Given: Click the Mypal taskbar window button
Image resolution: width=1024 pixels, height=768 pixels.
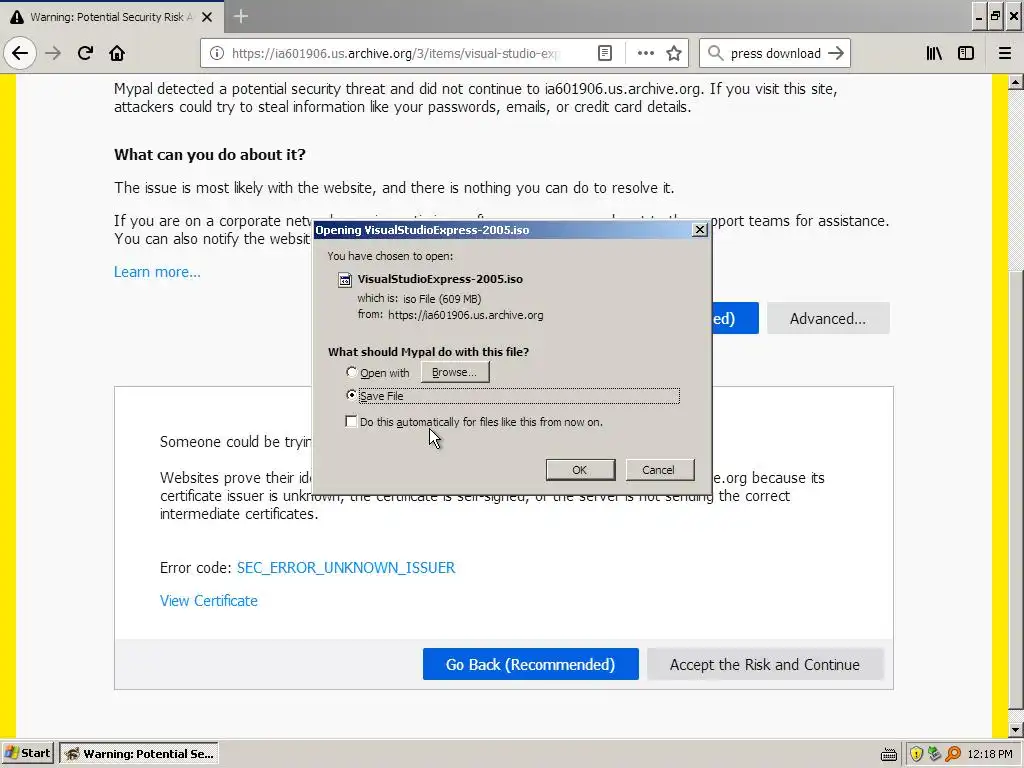Looking at the screenshot, I should click(x=139, y=754).
